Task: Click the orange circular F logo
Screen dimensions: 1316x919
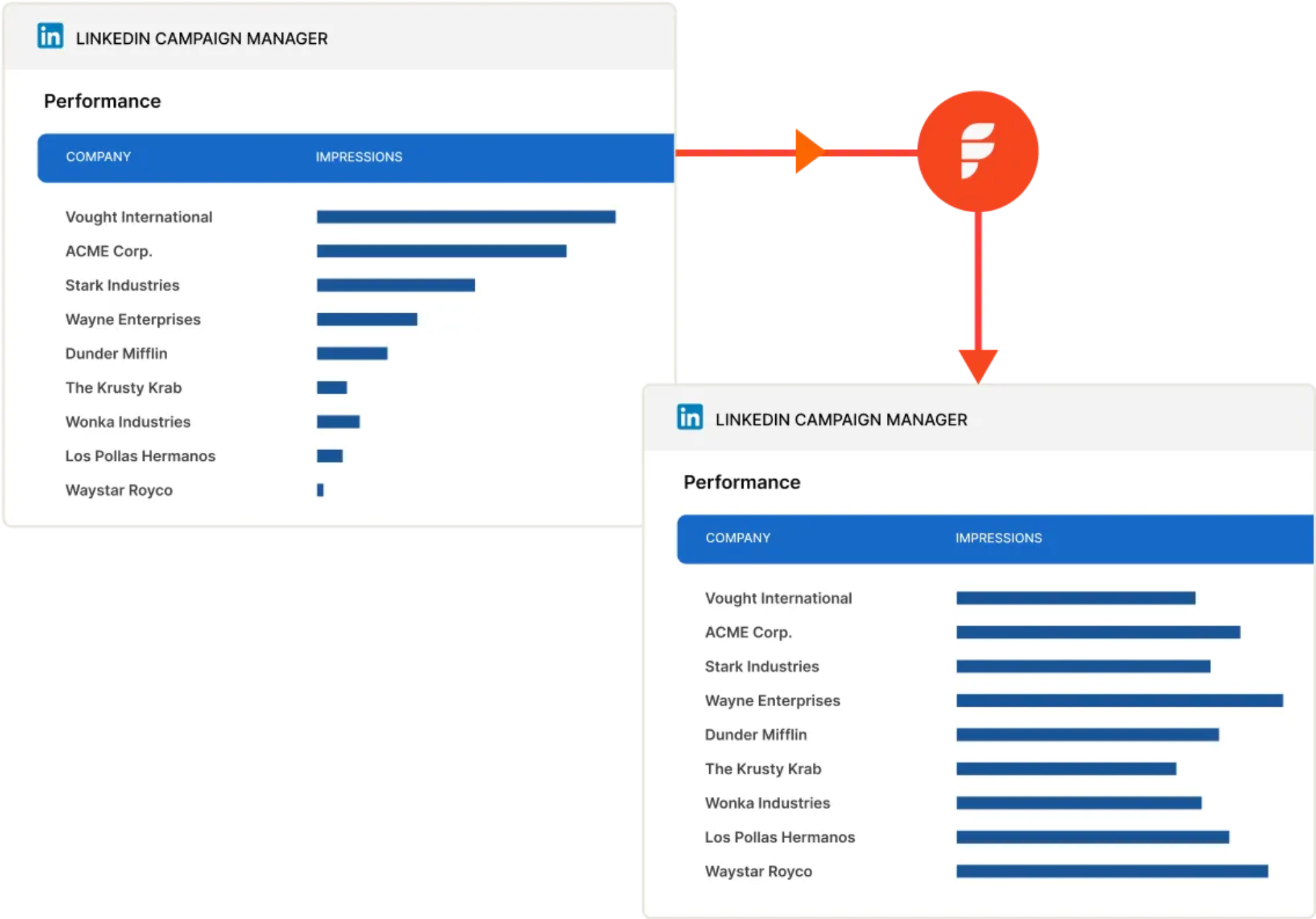Action: (x=978, y=152)
